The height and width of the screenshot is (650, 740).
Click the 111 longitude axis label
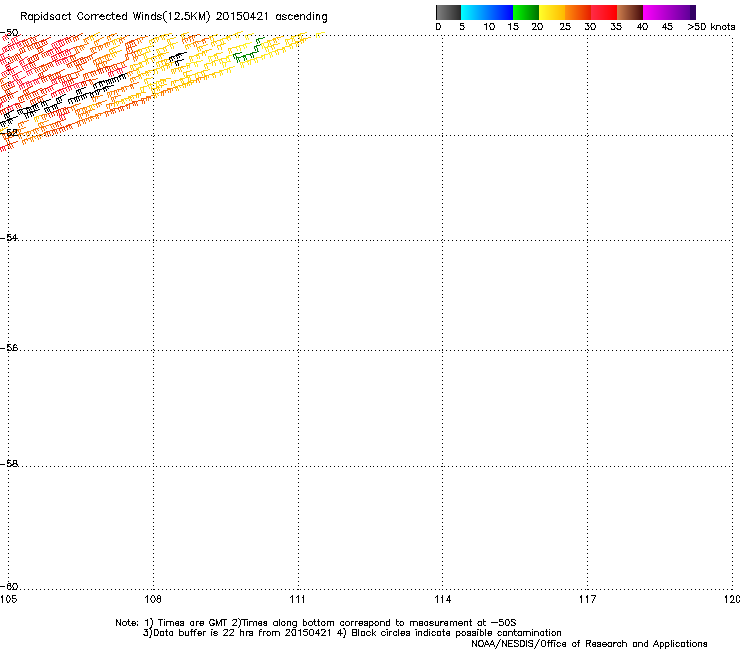[x=297, y=599]
